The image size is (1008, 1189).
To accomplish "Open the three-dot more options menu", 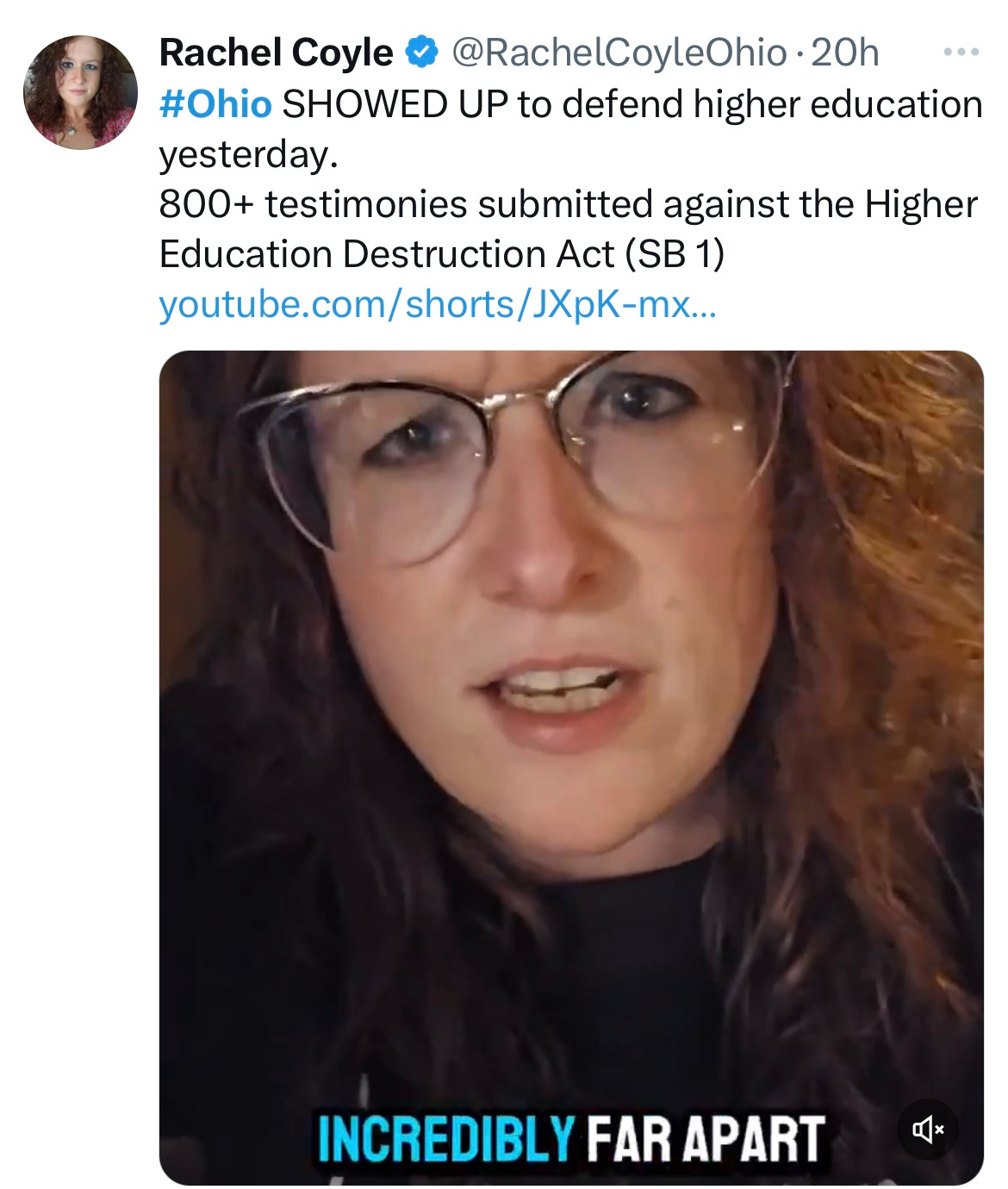I will [x=961, y=53].
